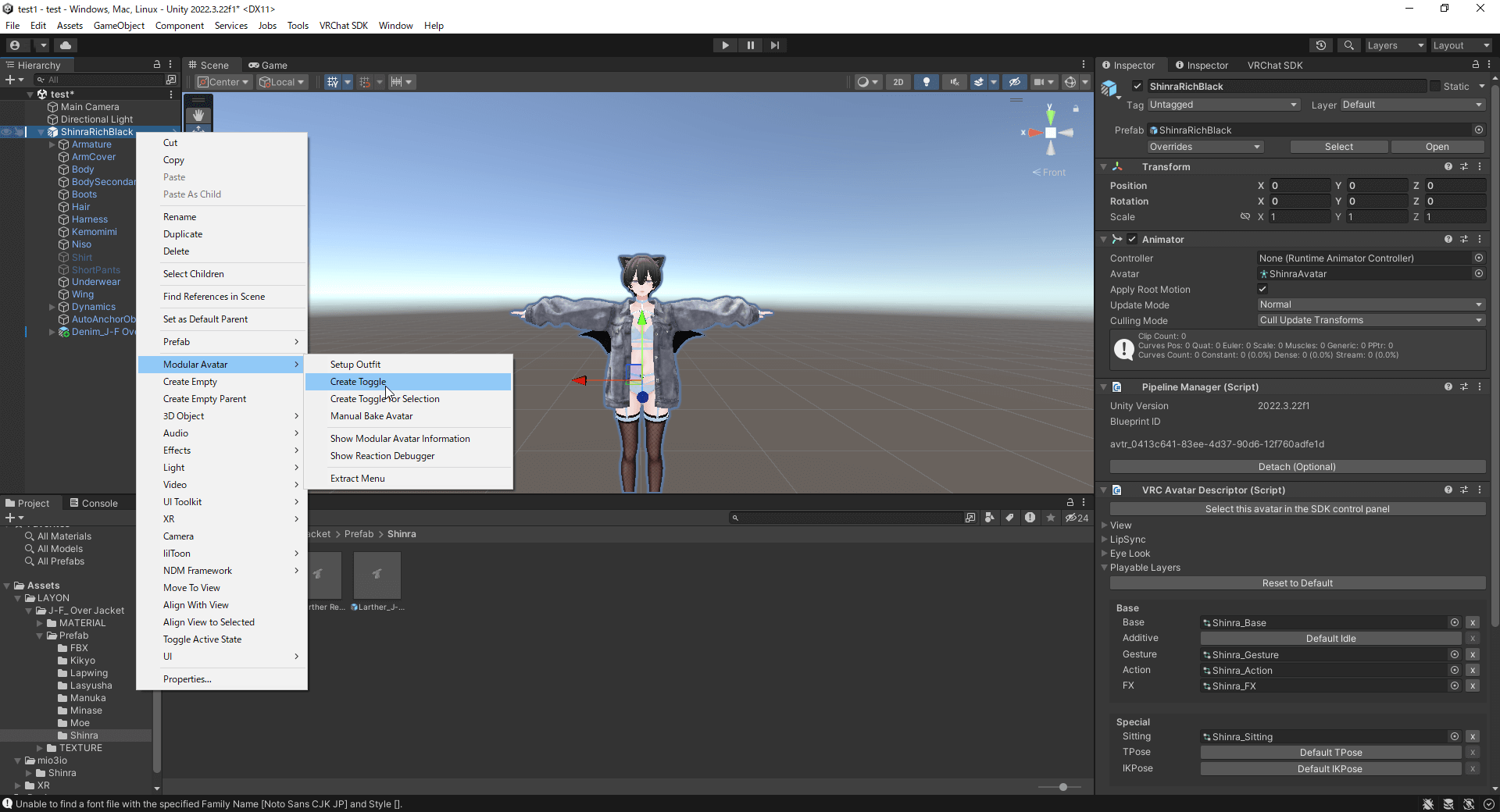The height and width of the screenshot is (812, 1500).
Task: Open account icon in top toolbar
Action: (15, 45)
